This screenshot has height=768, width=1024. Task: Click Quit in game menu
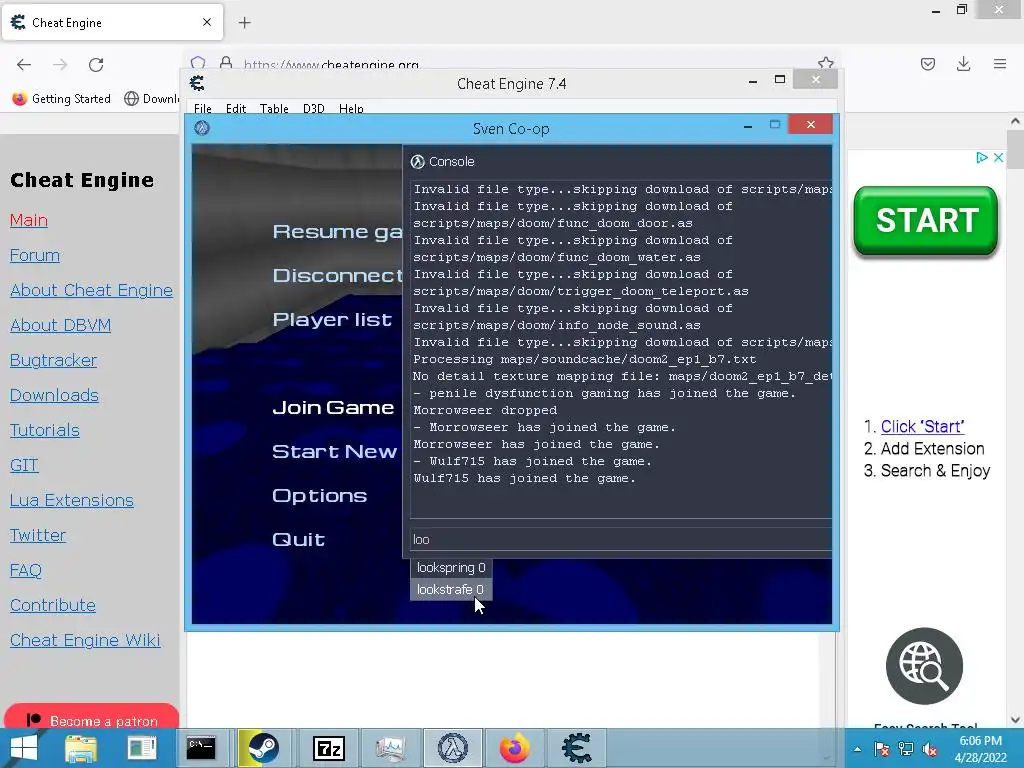click(x=298, y=539)
